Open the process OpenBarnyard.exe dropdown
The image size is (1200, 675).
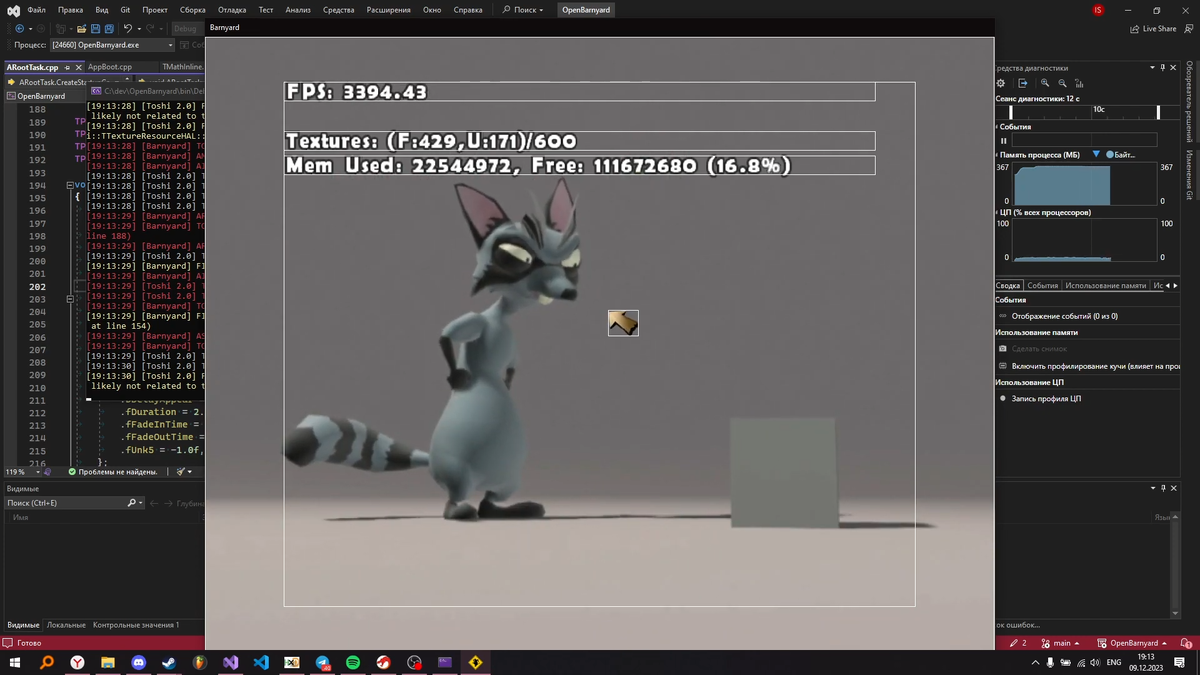pos(112,45)
